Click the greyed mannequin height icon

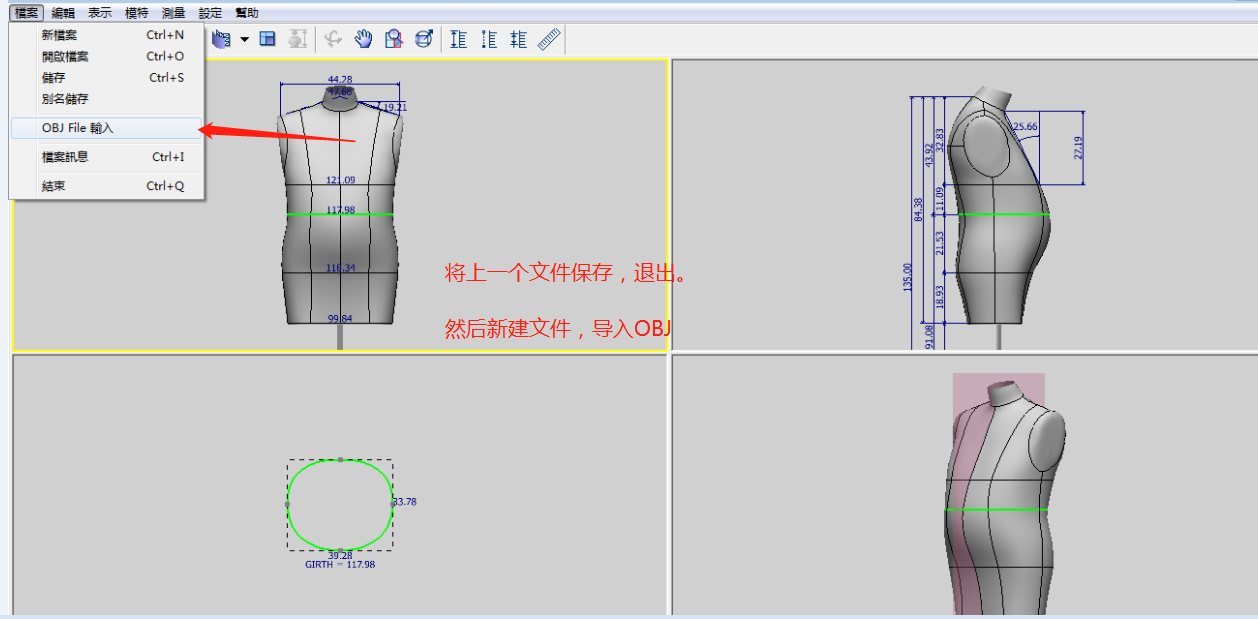pos(297,39)
